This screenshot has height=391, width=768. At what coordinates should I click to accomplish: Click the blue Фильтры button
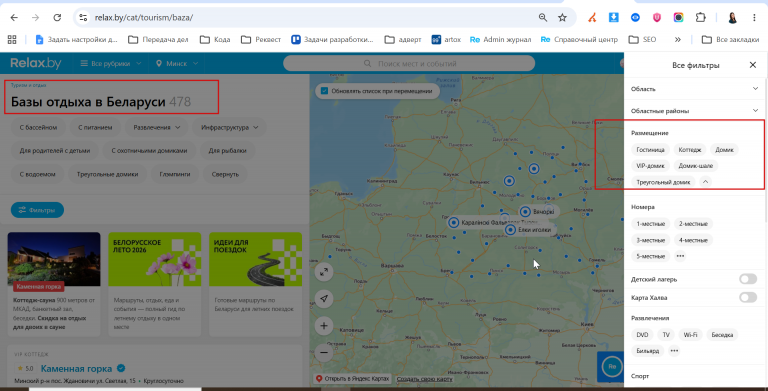tap(37, 210)
